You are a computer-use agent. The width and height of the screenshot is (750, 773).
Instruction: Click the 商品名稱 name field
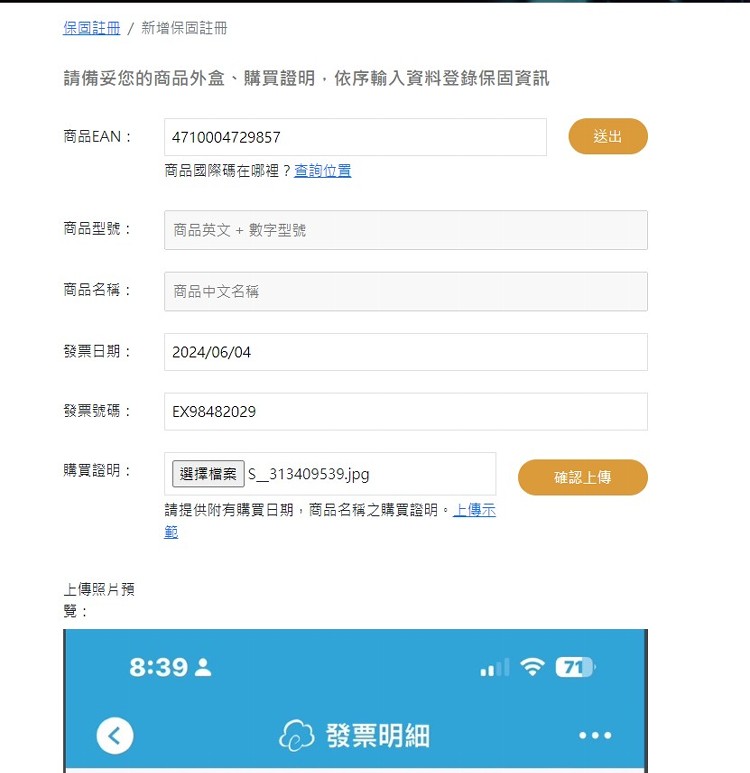[x=406, y=291]
